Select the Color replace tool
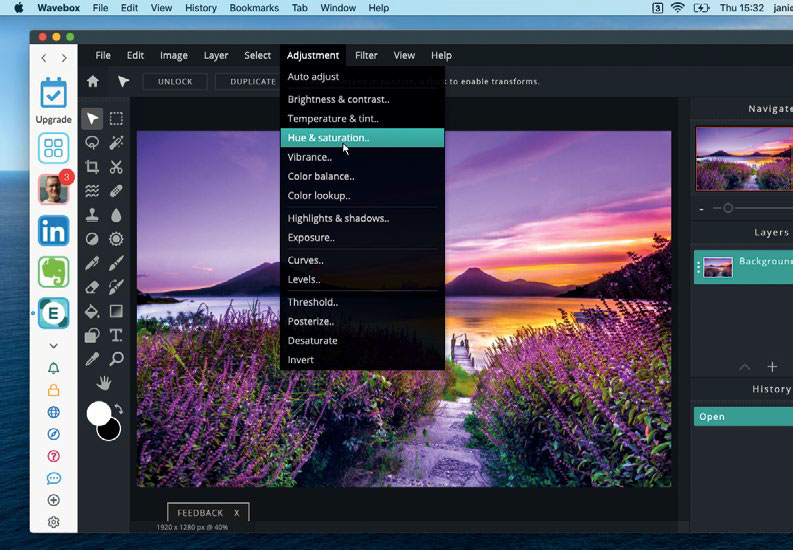793x550 pixels. pos(116,287)
